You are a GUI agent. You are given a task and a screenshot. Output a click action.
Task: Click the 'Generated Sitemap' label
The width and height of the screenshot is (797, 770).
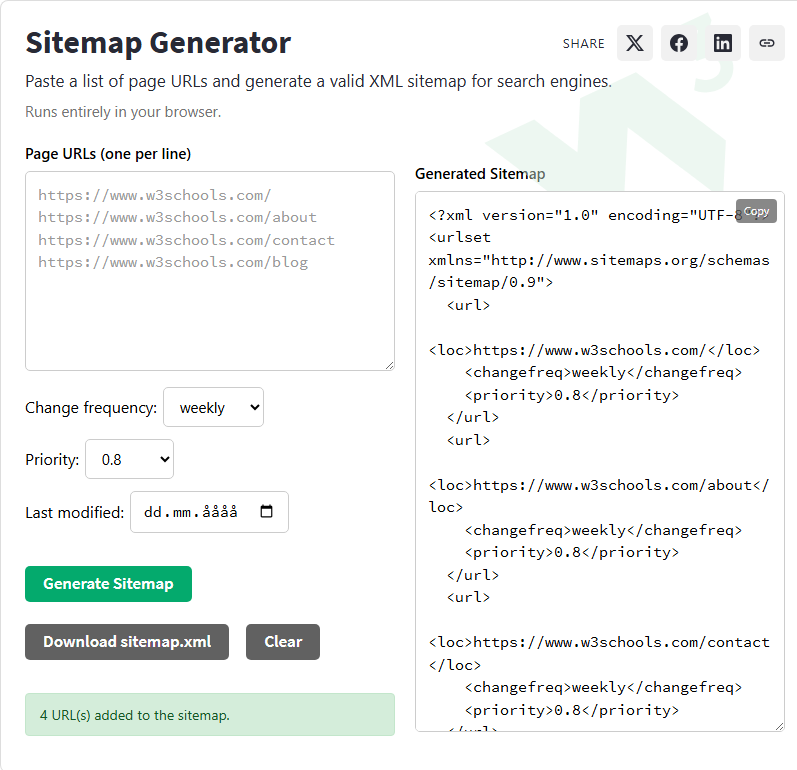click(480, 174)
